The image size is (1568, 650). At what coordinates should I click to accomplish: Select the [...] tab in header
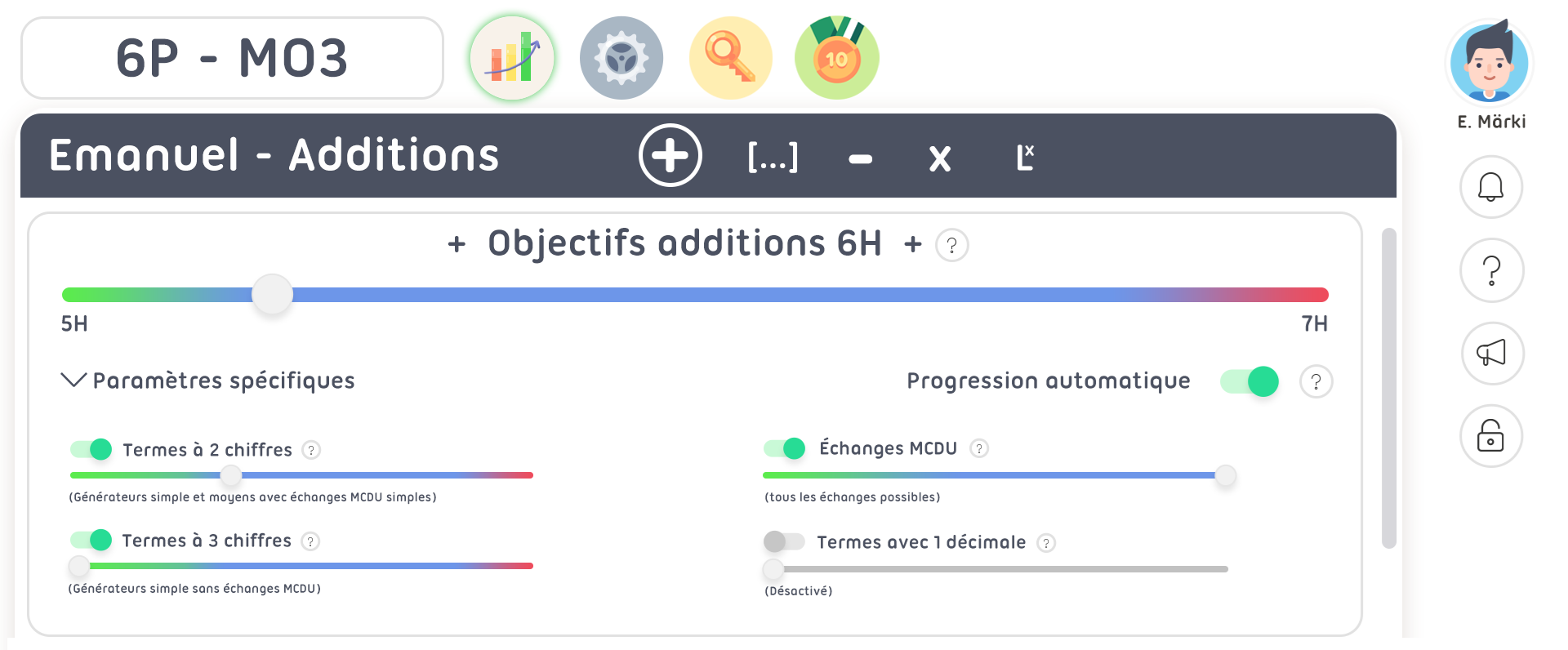pos(773,157)
